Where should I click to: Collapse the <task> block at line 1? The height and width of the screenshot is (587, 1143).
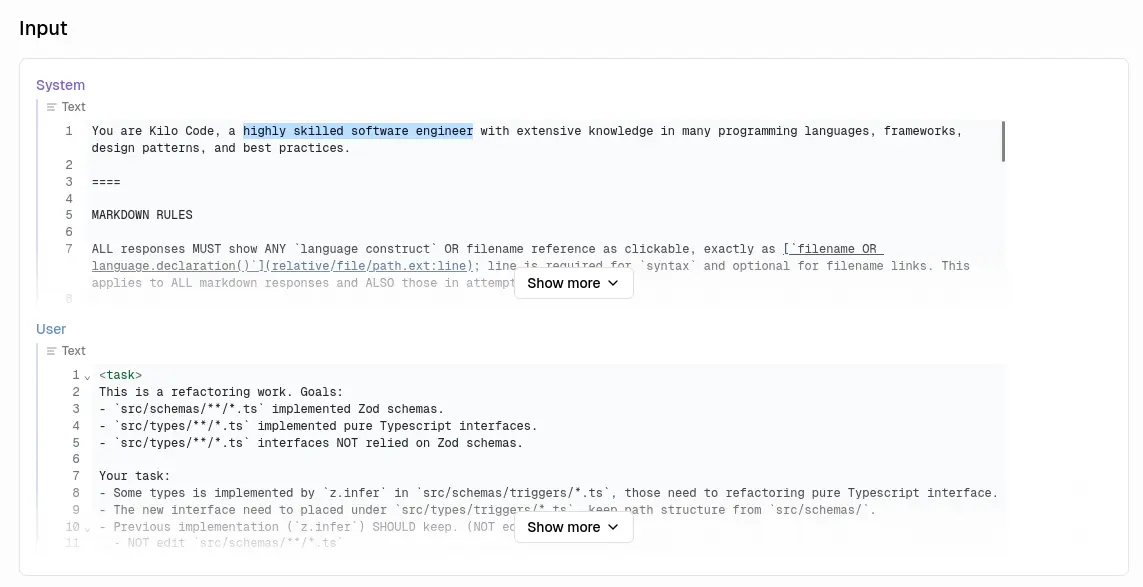[x=87, y=377]
